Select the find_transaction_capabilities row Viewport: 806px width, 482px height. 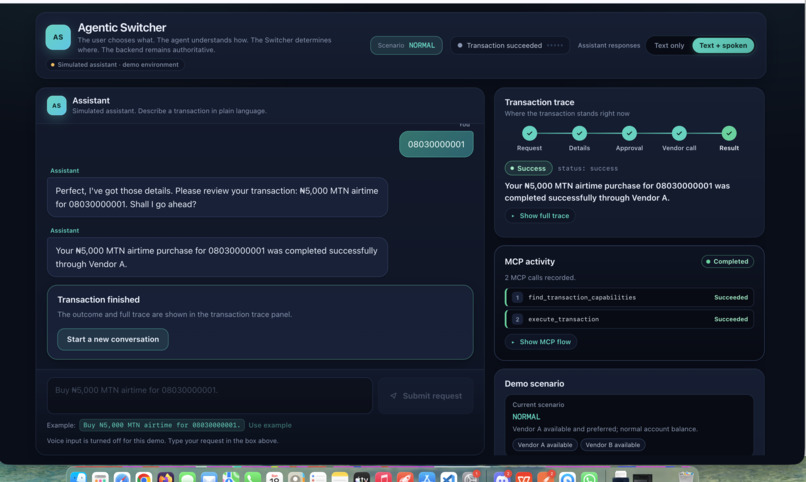[x=629, y=298]
